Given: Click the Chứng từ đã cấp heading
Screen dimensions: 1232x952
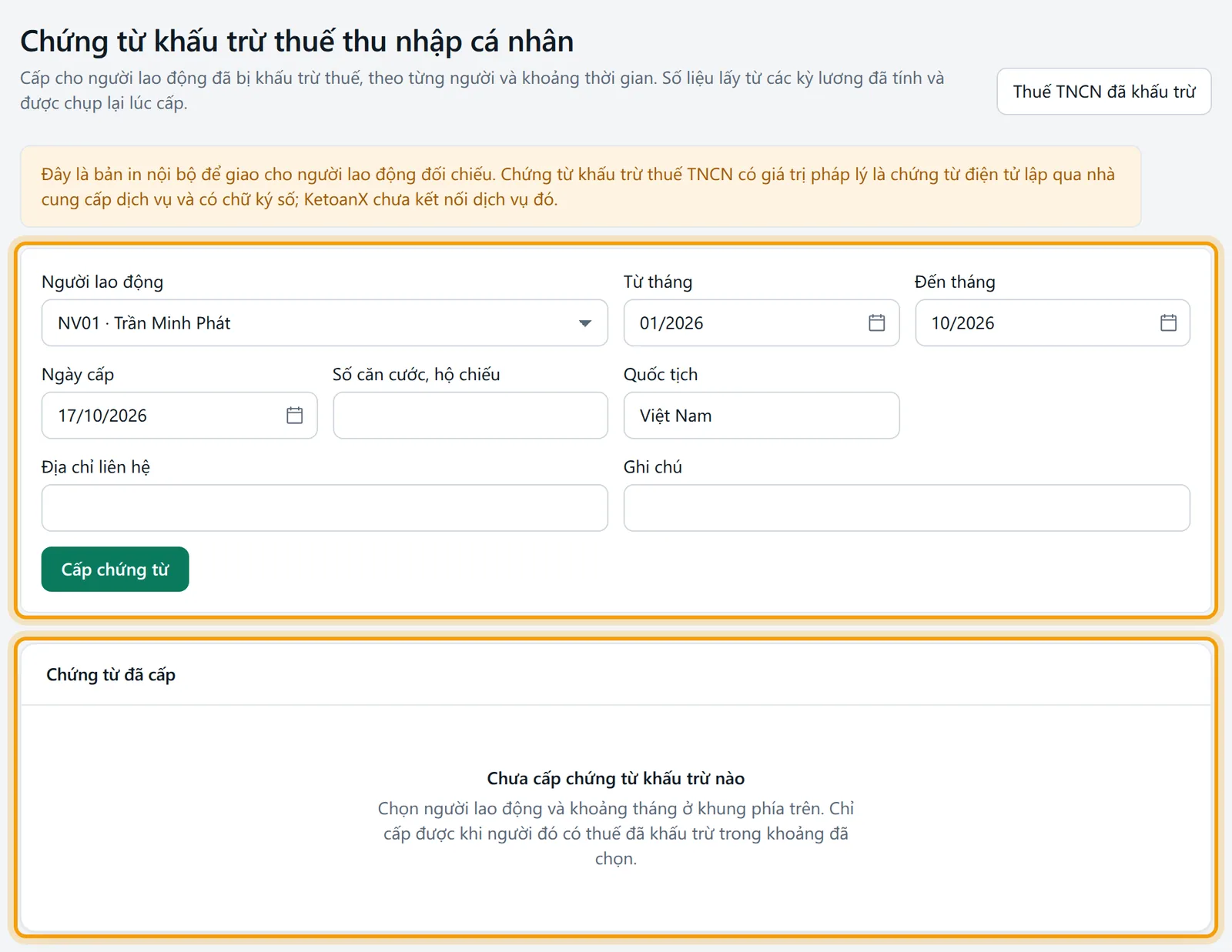Looking at the screenshot, I should [x=111, y=675].
